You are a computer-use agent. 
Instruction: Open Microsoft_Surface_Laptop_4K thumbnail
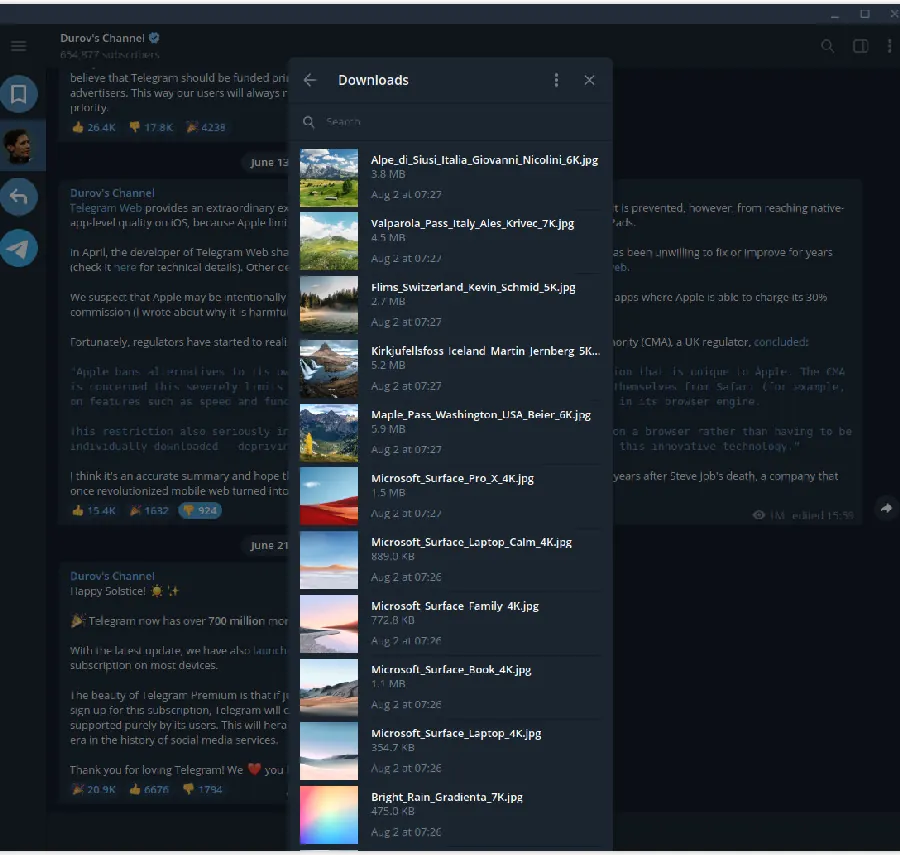[x=329, y=751]
